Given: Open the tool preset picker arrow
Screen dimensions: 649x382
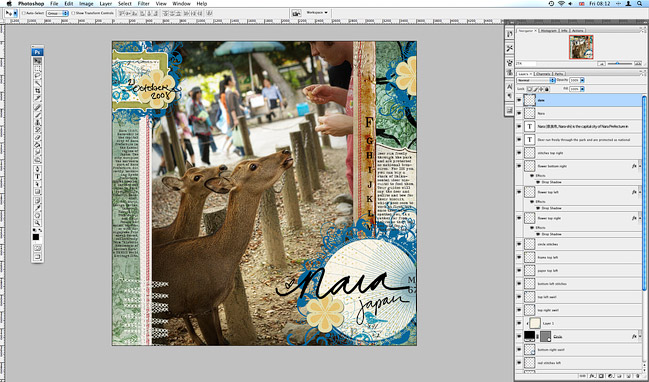Looking at the screenshot, I should coord(16,13).
